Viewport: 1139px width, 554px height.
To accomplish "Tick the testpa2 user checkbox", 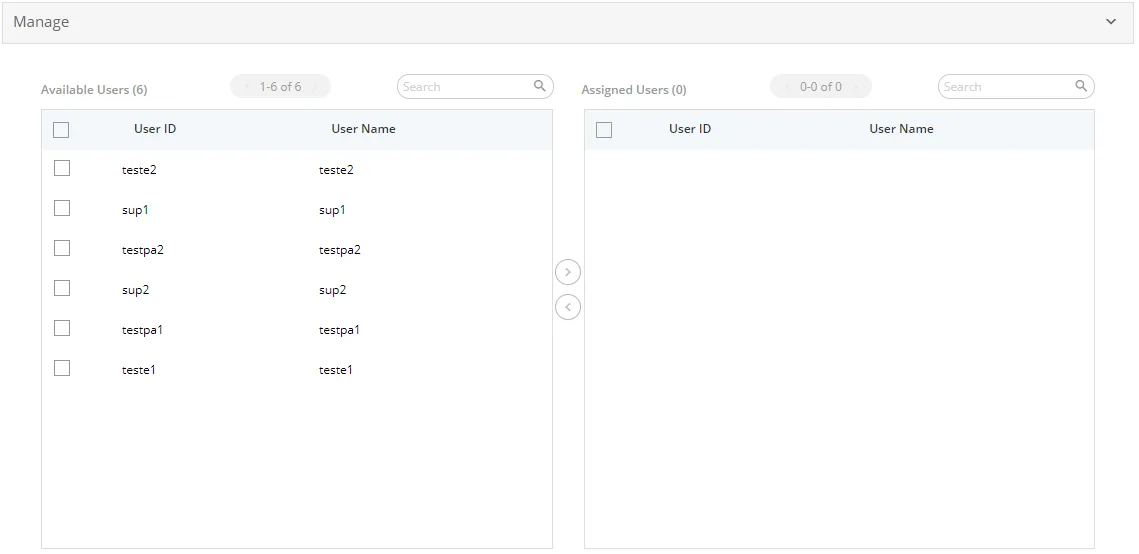I will coord(62,248).
